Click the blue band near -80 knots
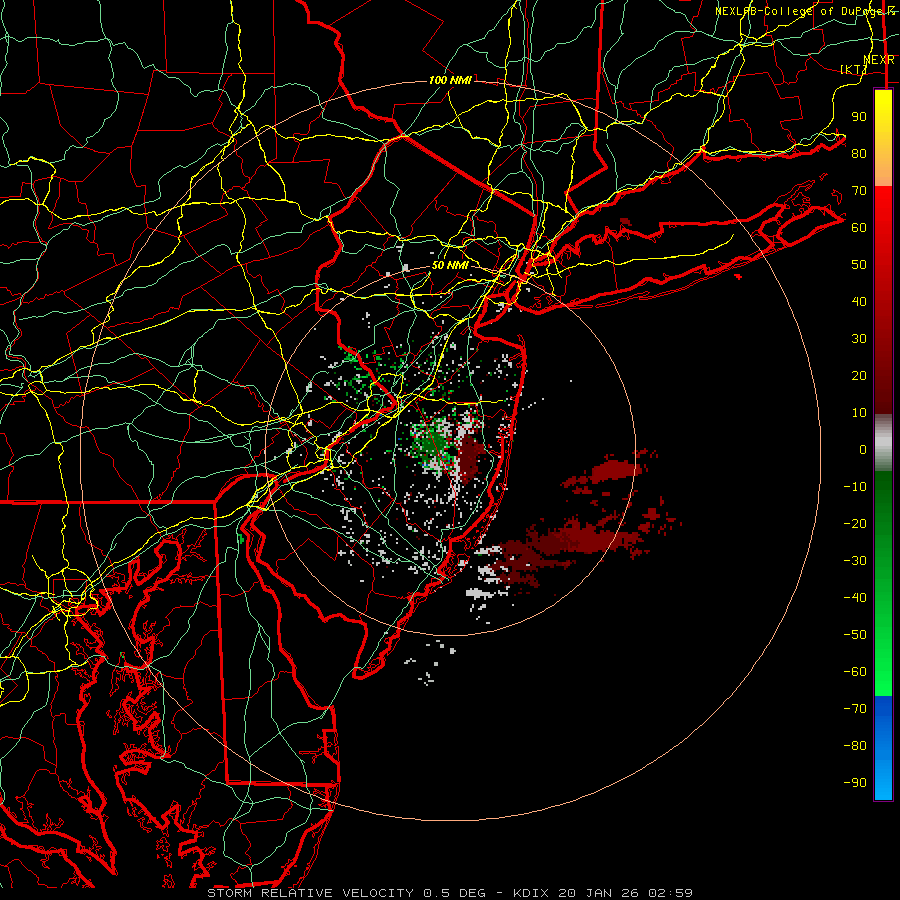Image resolution: width=900 pixels, height=900 pixels. (x=883, y=746)
